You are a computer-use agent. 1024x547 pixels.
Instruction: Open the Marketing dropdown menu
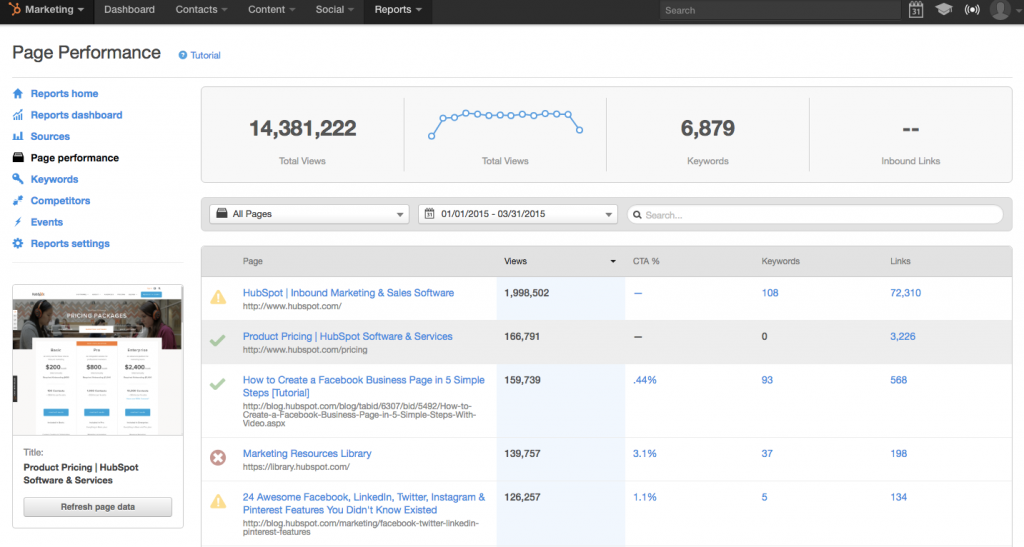pos(55,10)
